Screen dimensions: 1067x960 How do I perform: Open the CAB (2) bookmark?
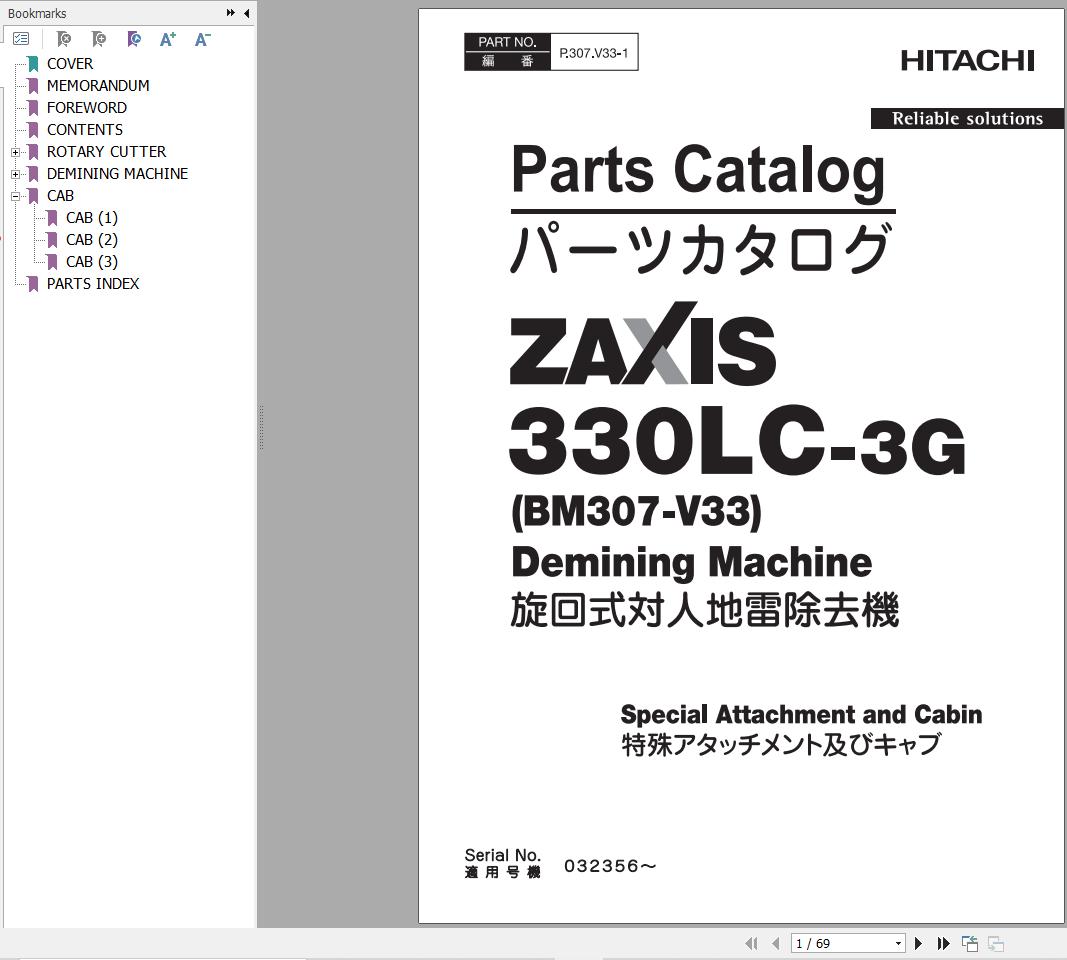point(92,239)
